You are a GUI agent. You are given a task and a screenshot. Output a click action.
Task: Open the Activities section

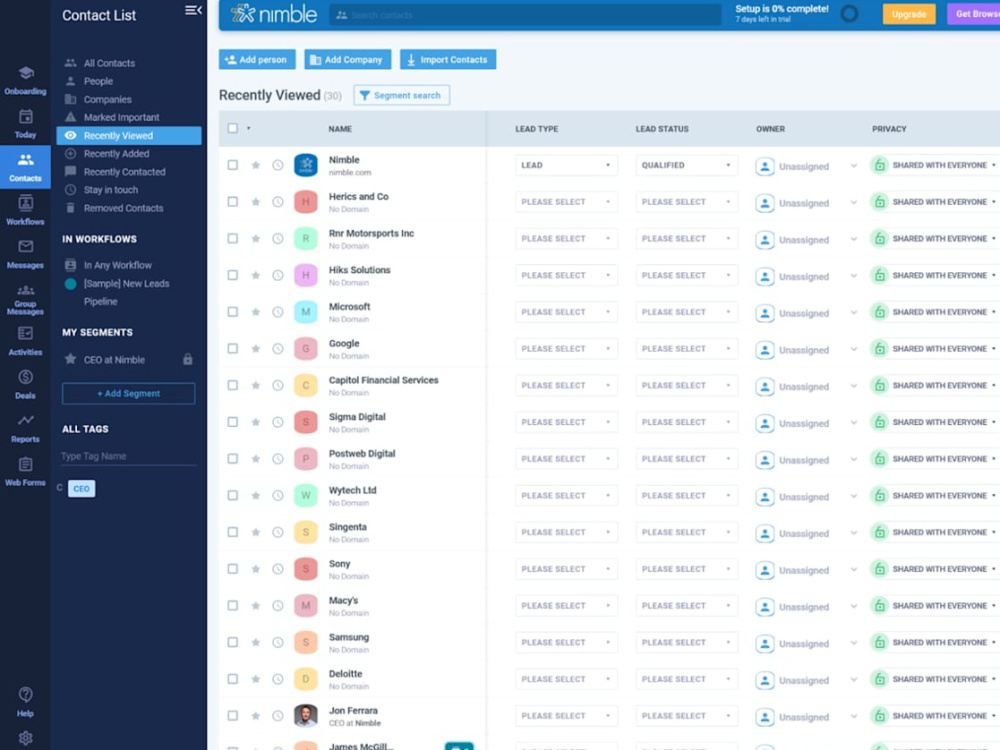(26, 341)
